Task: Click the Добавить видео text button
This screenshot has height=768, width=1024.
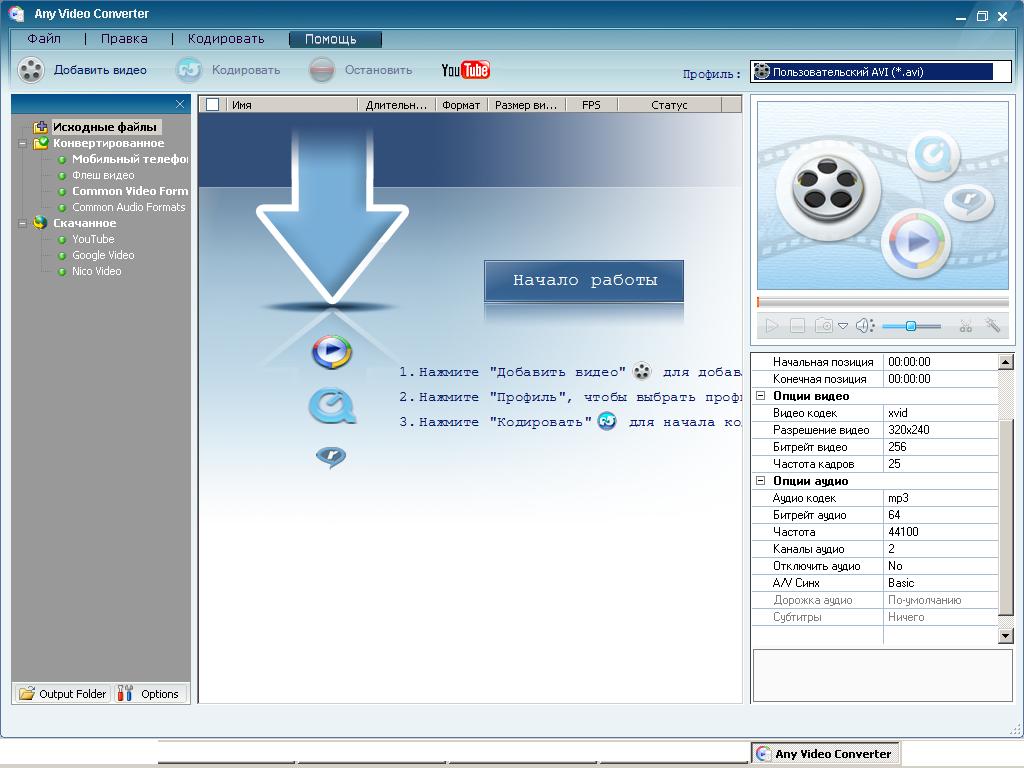Action: [x=100, y=70]
